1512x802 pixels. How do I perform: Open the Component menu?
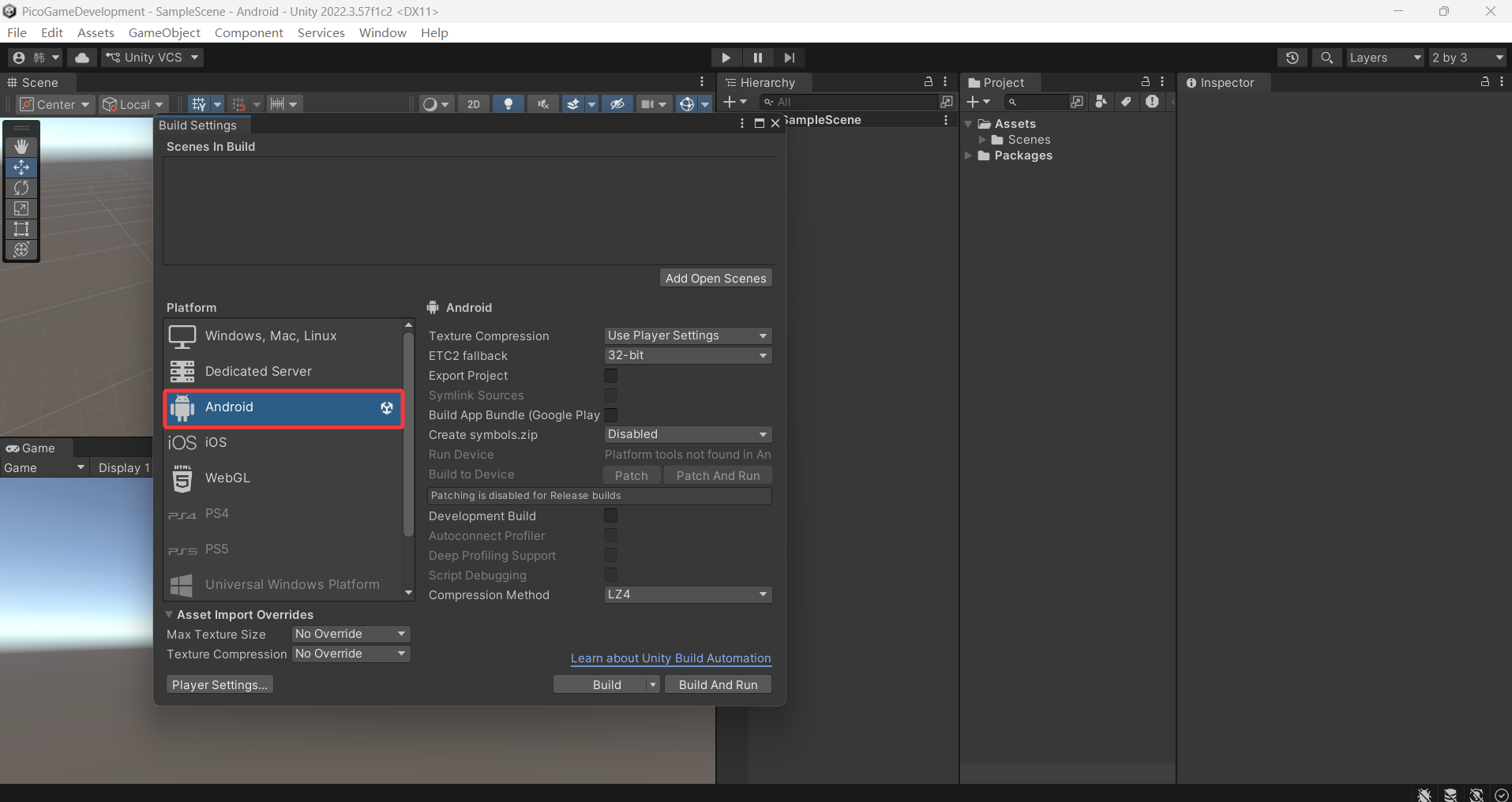(x=249, y=32)
